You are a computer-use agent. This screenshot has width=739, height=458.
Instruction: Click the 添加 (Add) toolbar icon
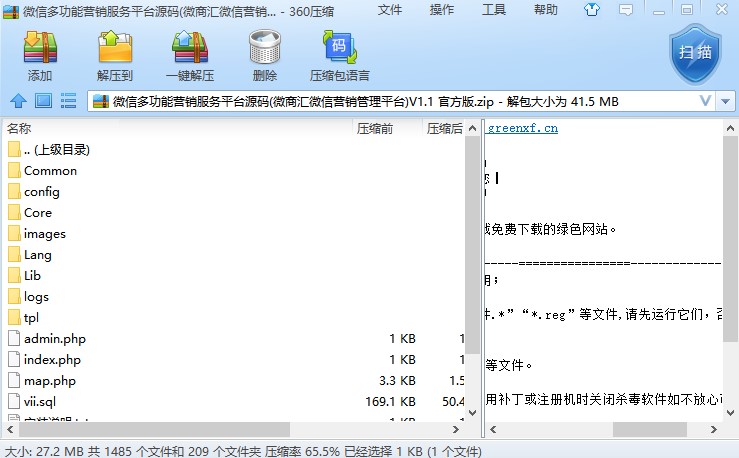[x=40, y=48]
